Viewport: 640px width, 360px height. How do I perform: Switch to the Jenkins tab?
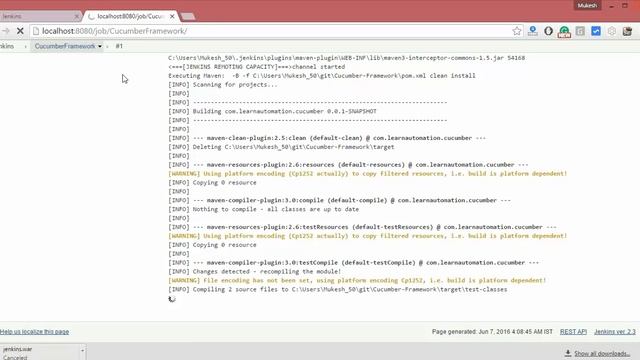(x=39, y=16)
